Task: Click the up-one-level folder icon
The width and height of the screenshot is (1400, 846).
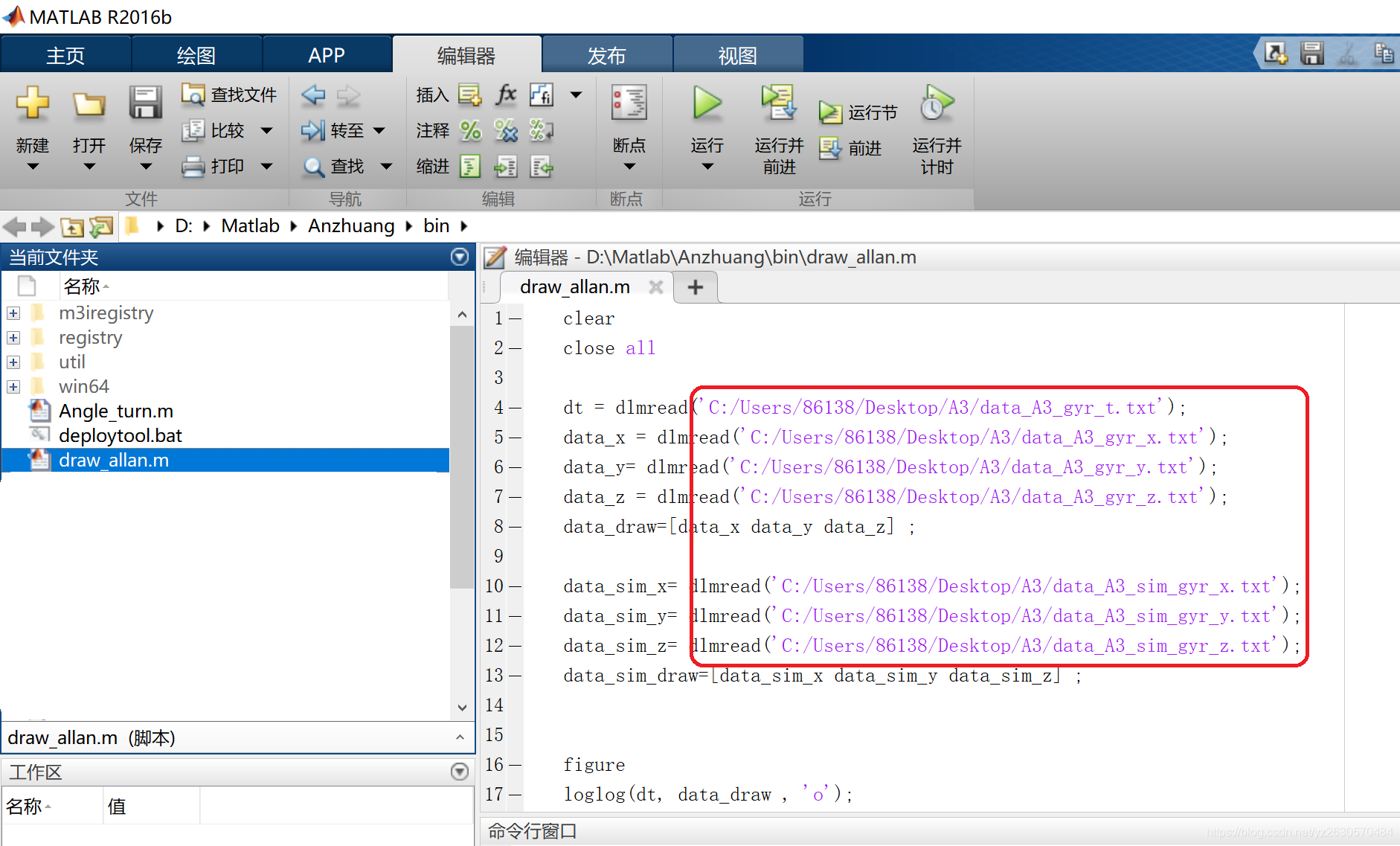Action: 72,226
